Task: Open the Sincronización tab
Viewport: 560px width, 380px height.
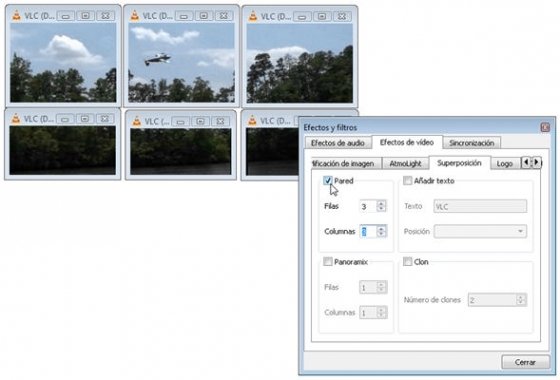Action: pyautogui.click(x=471, y=143)
